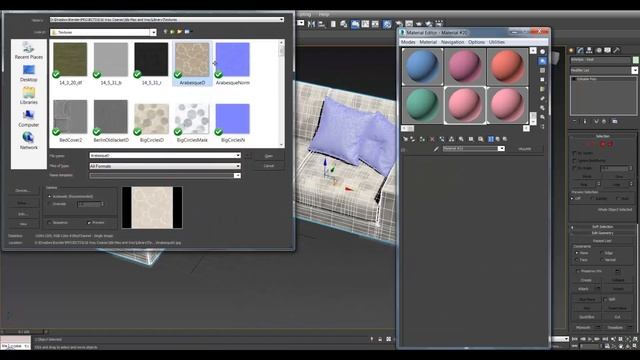Open the Navigation menu in Material Editor
This screenshot has width=640, height=360.
coord(452,42)
